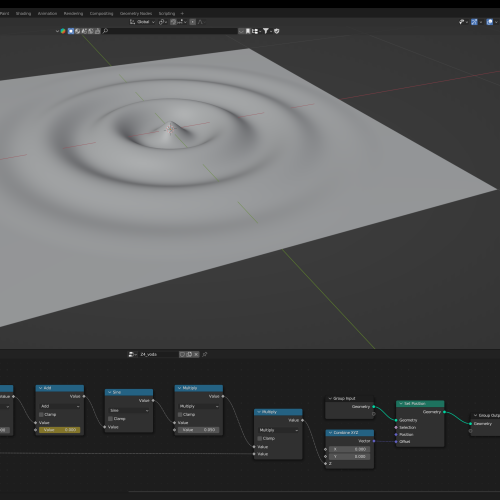This screenshot has width=500, height=500.
Task: Click the magnifier search icon
Action: pyautogui.click(x=105, y=31)
